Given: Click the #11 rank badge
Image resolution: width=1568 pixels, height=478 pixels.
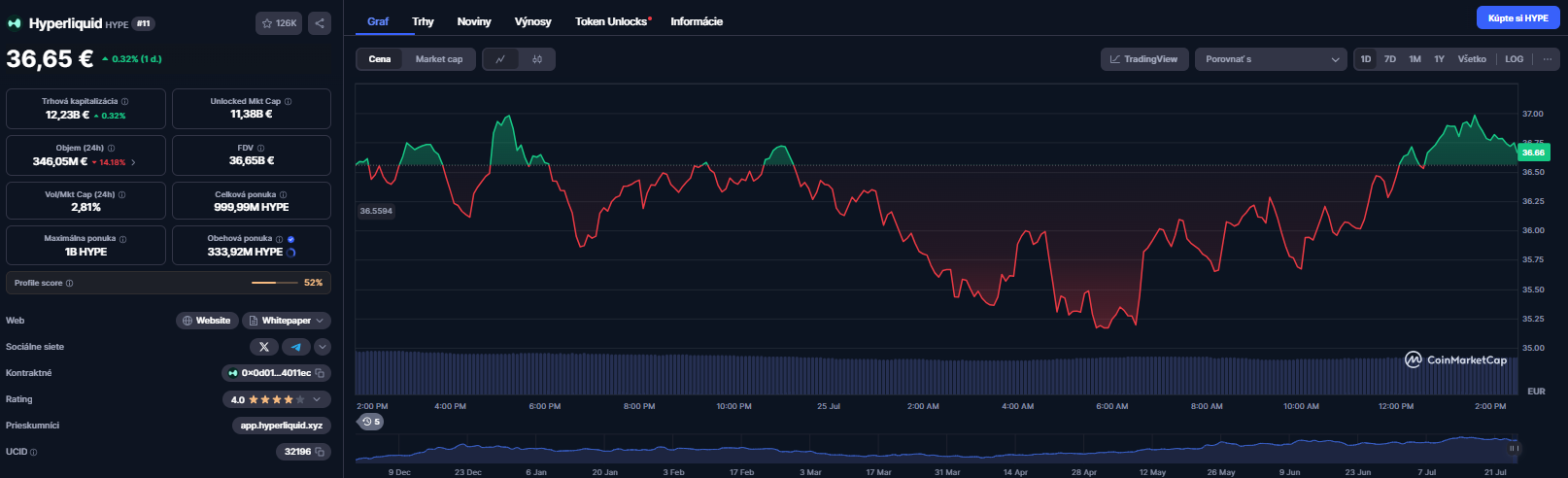Looking at the screenshot, I should pos(144,23).
